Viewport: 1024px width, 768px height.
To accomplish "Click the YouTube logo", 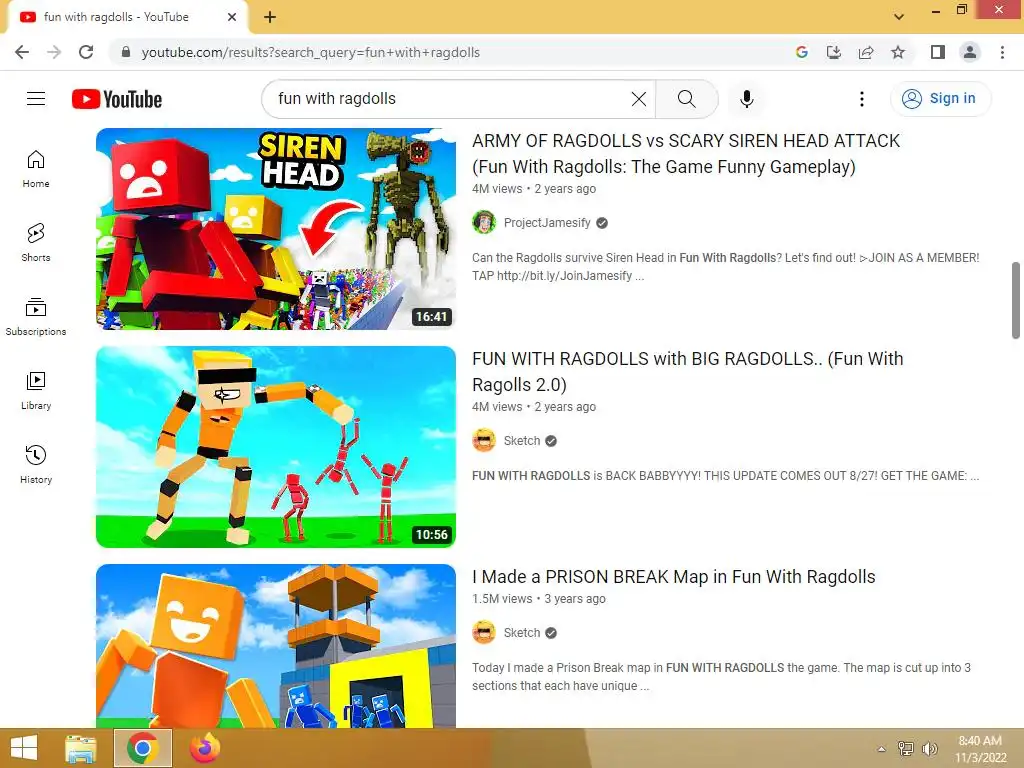I will click(x=117, y=99).
